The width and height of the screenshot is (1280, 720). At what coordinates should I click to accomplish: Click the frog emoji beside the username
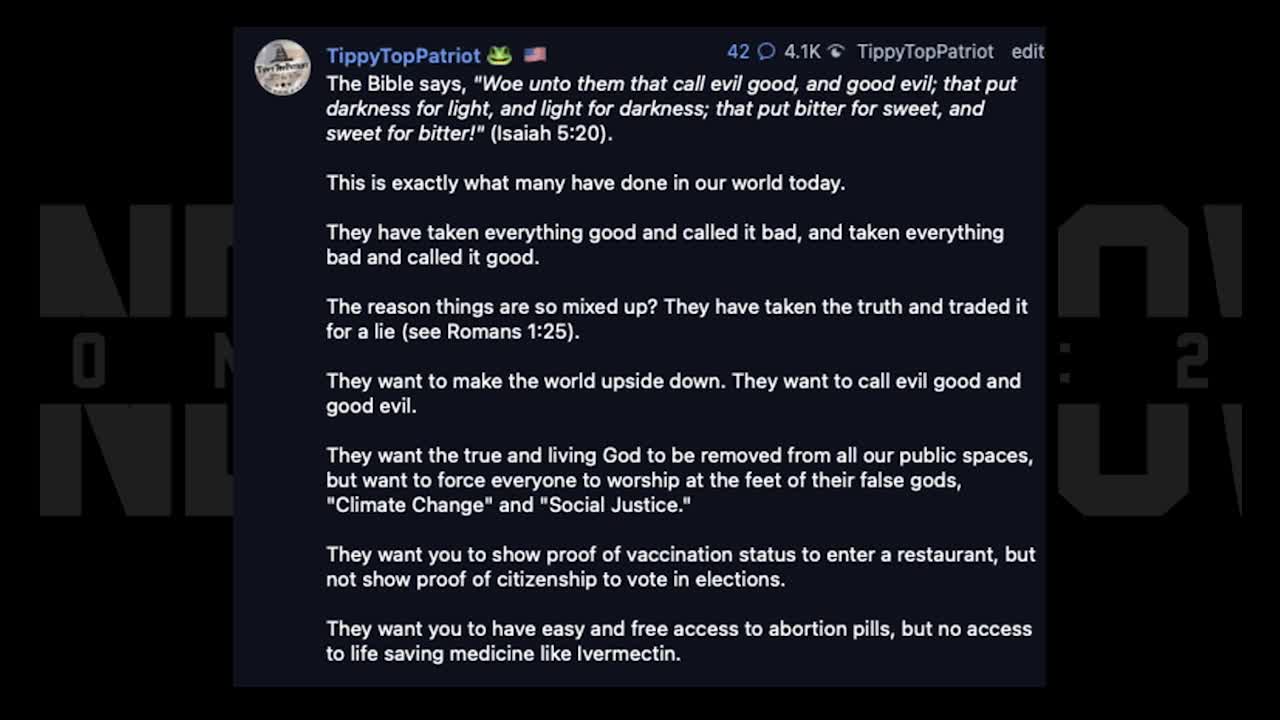point(499,55)
